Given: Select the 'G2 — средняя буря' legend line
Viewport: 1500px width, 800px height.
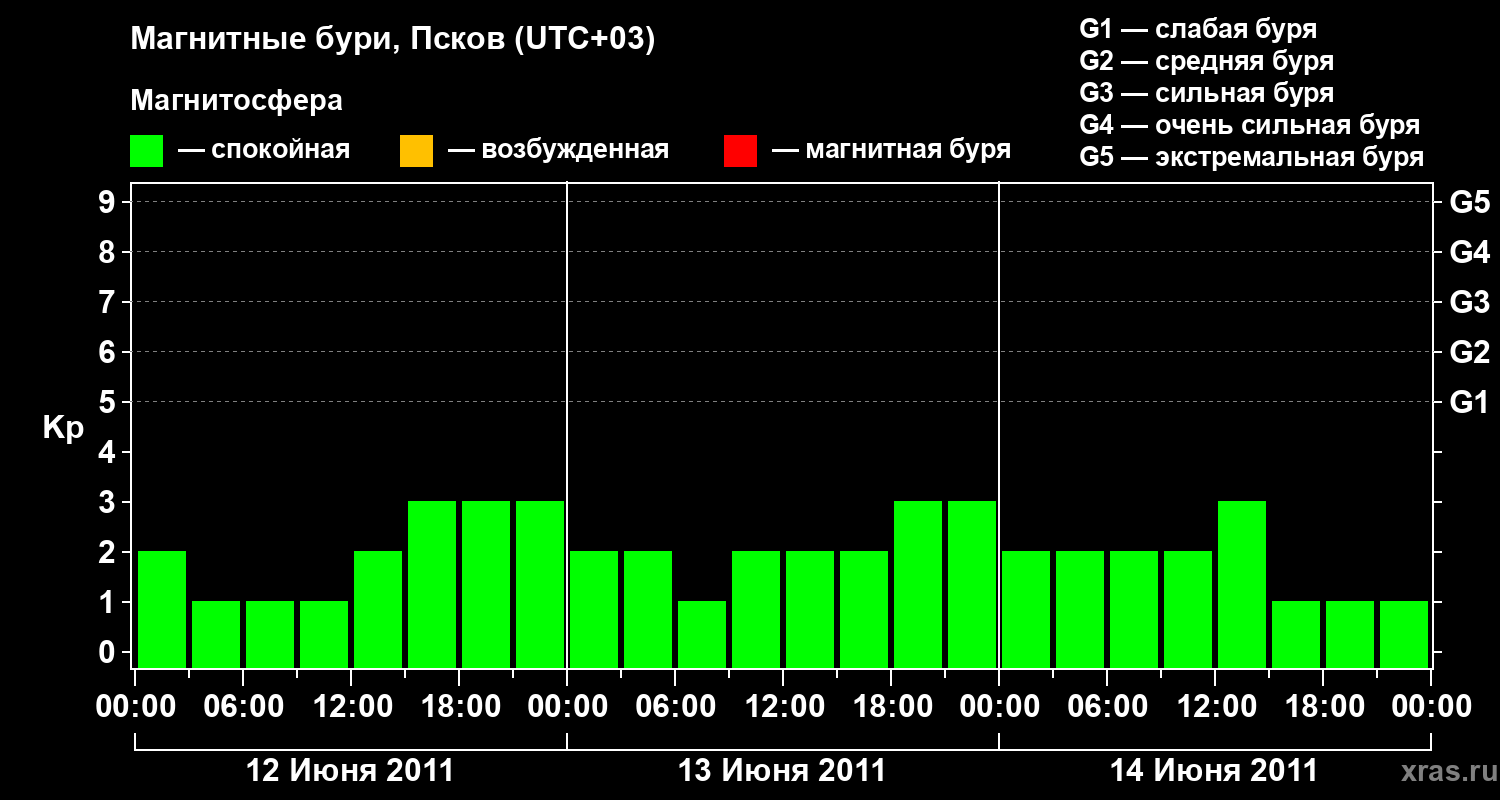Looking at the screenshot, I should point(1207,61).
